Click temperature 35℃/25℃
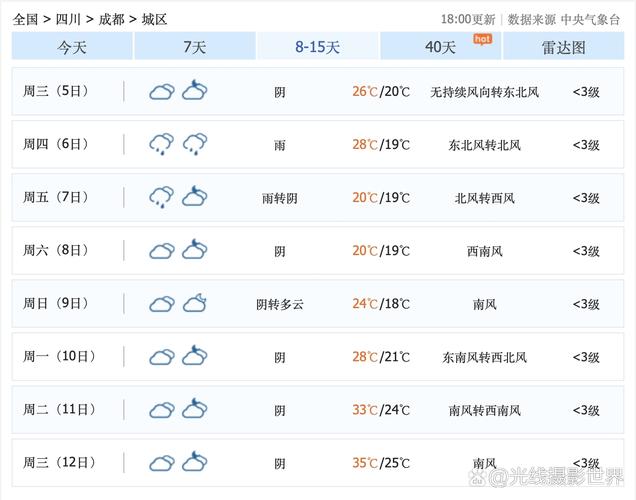 click(x=381, y=464)
